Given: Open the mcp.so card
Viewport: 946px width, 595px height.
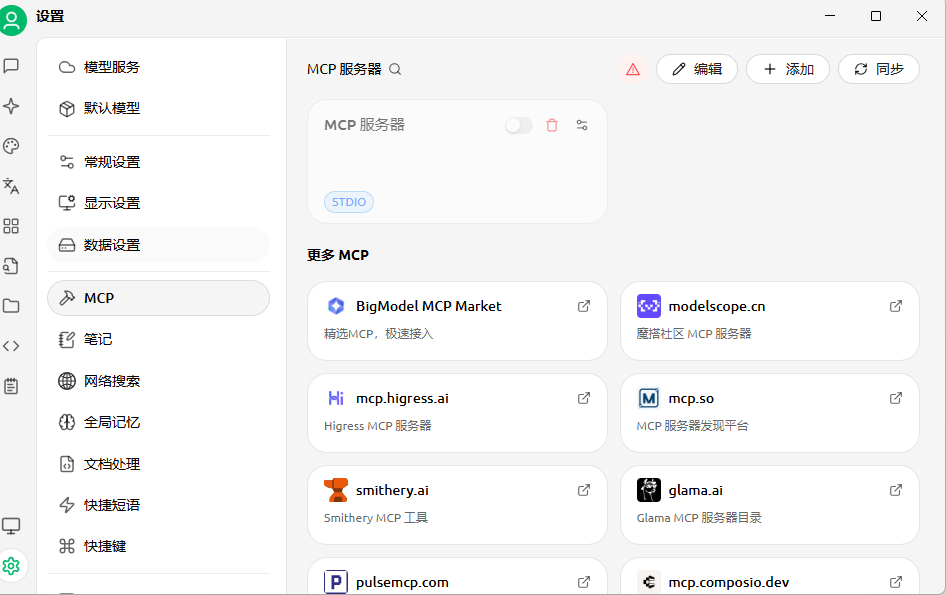Looking at the screenshot, I should click(770, 413).
